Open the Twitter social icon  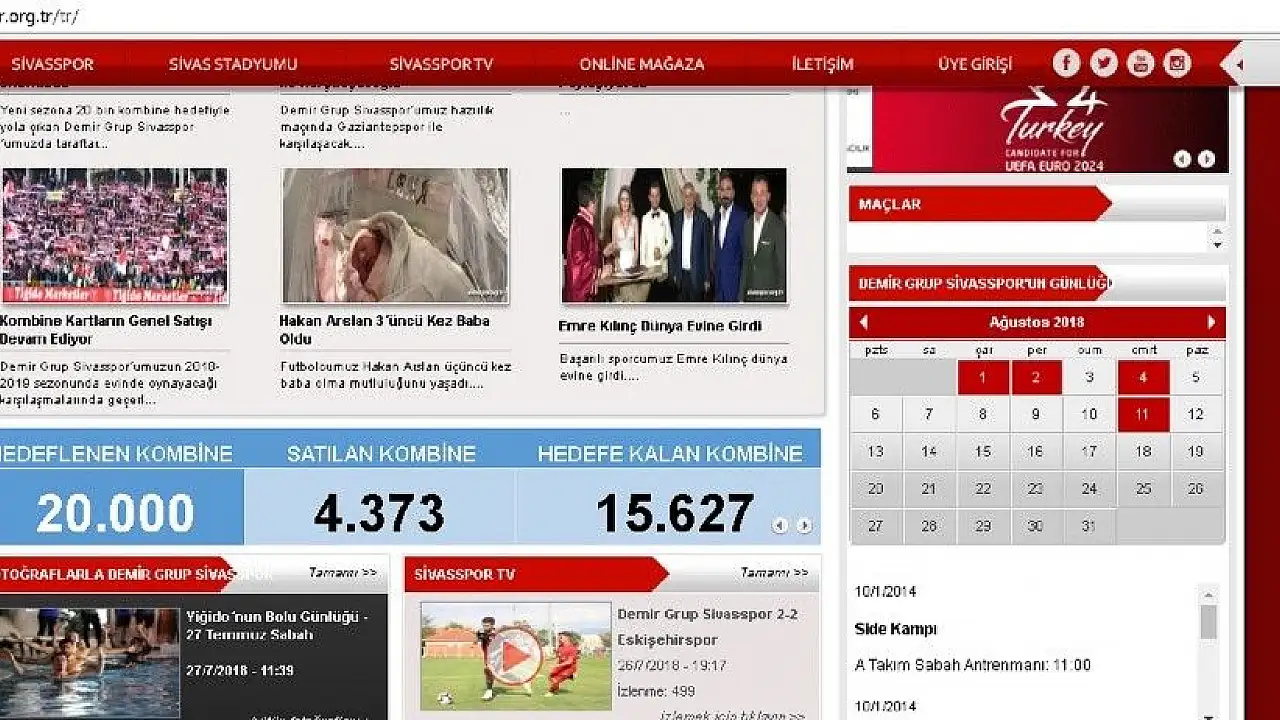coord(1103,64)
